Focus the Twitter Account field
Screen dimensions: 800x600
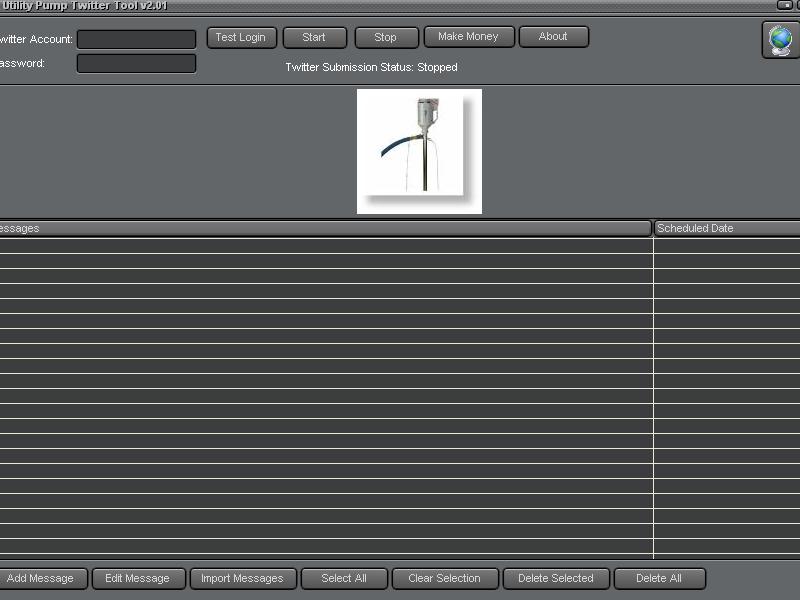coord(136,39)
